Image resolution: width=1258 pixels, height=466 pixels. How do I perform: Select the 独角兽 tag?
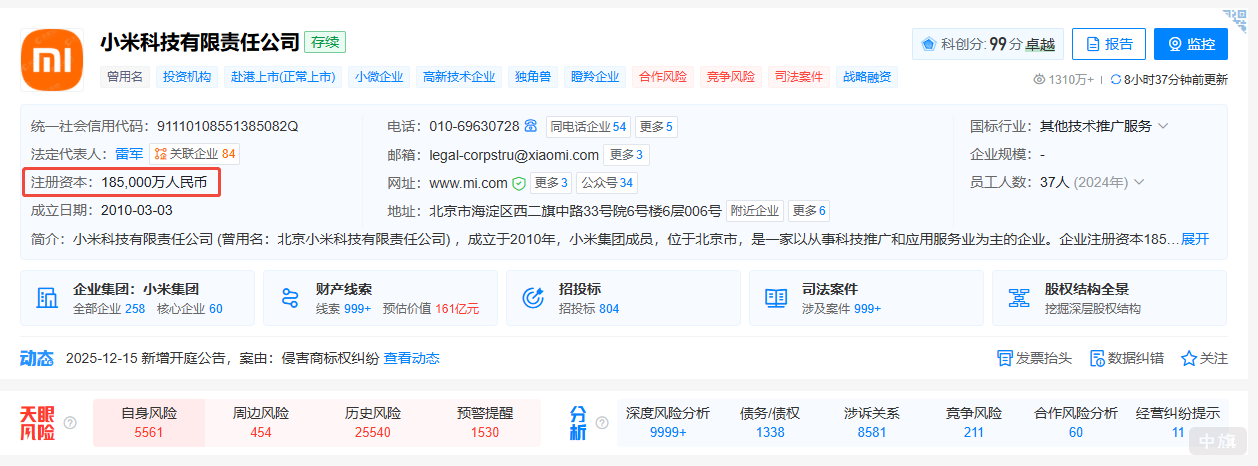pyautogui.click(x=533, y=76)
